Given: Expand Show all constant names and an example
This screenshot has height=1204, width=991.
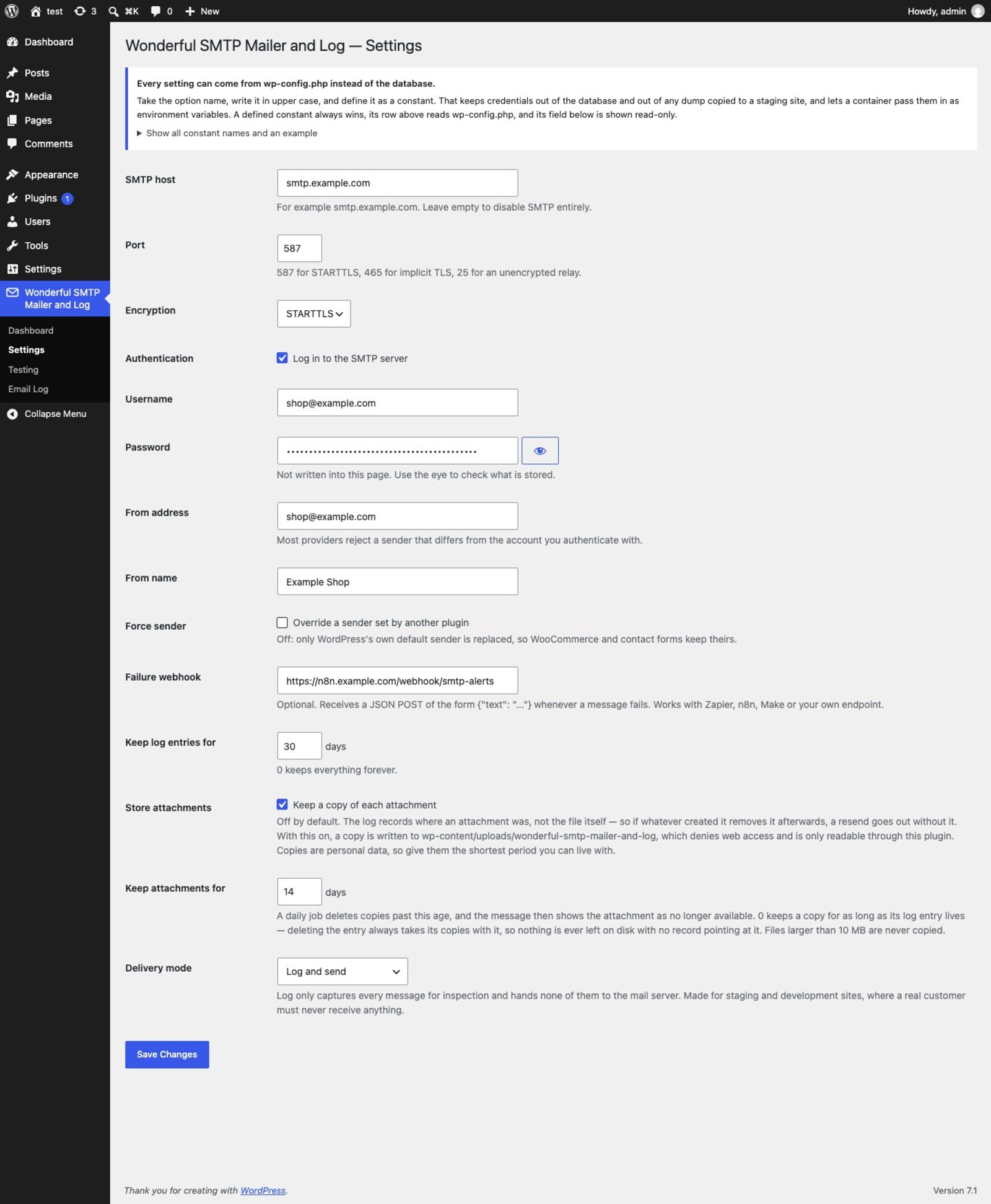Looking at the screenshot, I should [x=227, y=133].
